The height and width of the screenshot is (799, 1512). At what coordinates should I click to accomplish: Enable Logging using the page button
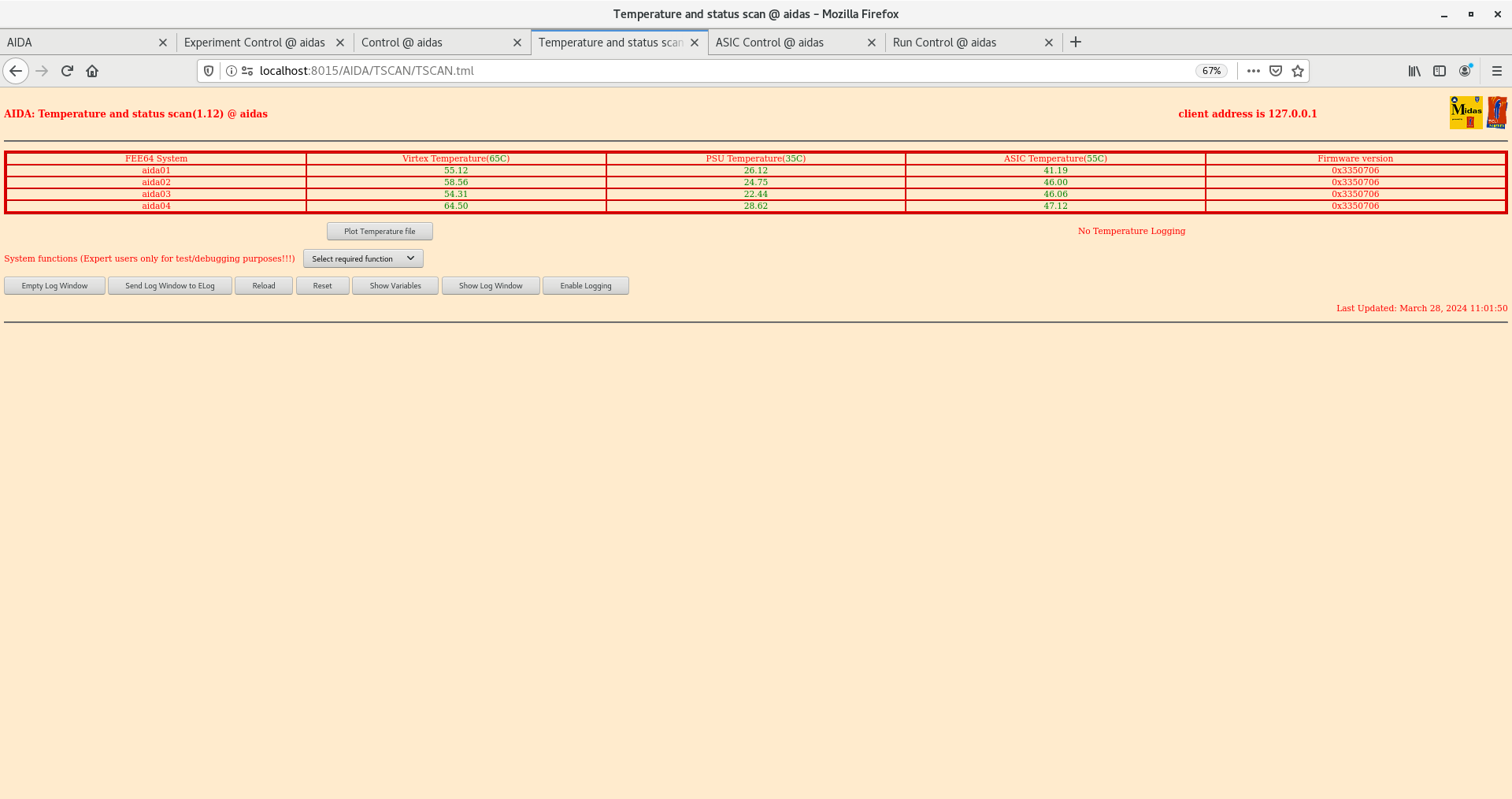tap(585, 286)
